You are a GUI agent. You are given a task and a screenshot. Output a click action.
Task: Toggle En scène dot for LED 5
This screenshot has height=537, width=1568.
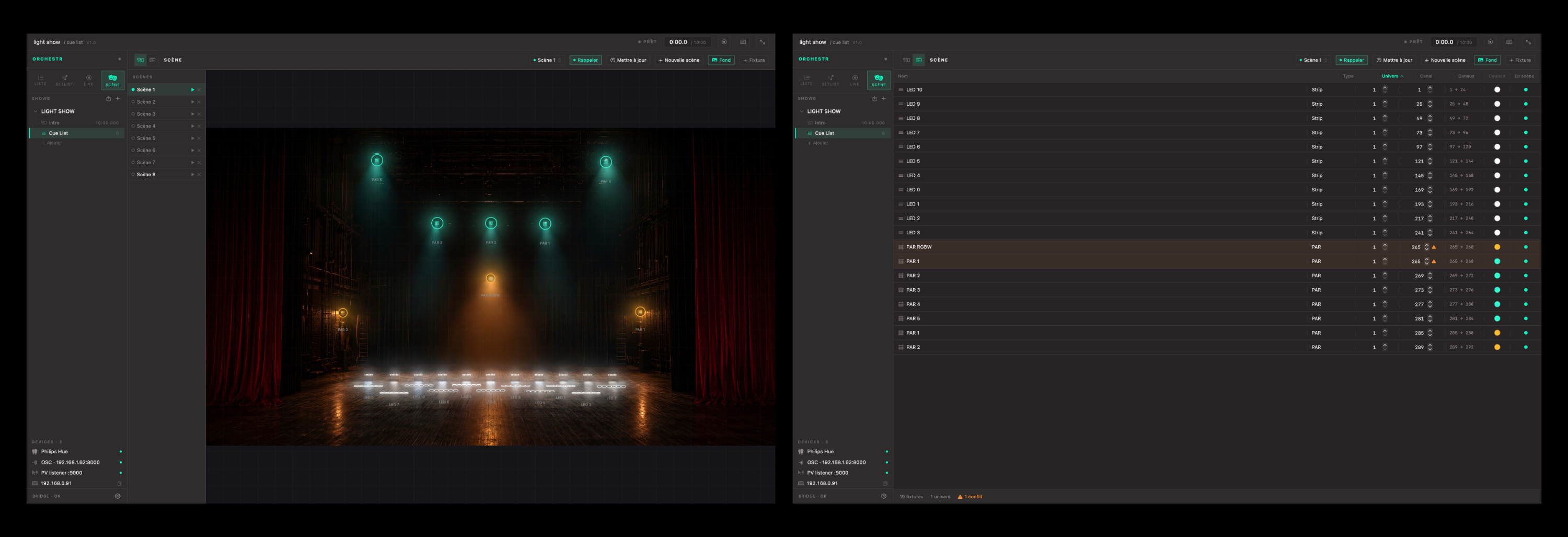point(1525,162)
